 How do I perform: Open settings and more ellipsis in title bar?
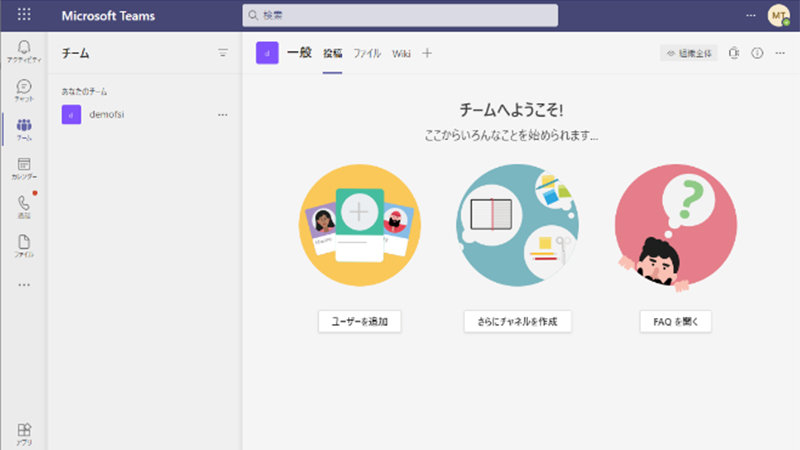pos(751,15)
